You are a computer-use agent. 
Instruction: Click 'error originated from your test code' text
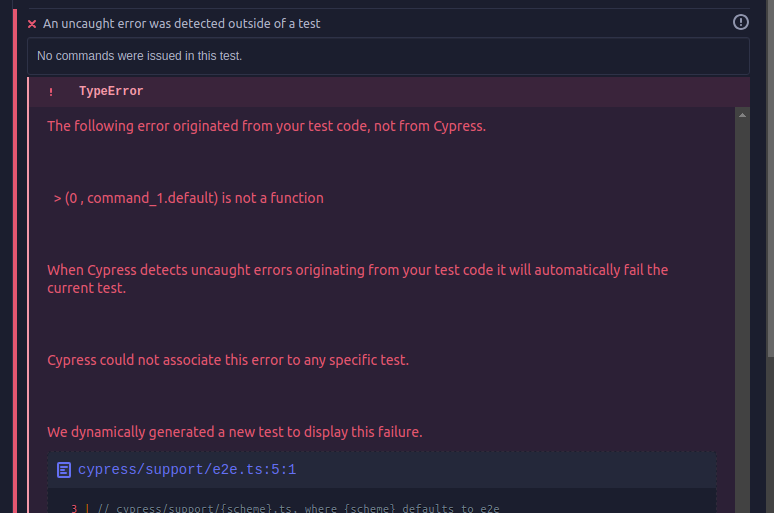(266, 126)
